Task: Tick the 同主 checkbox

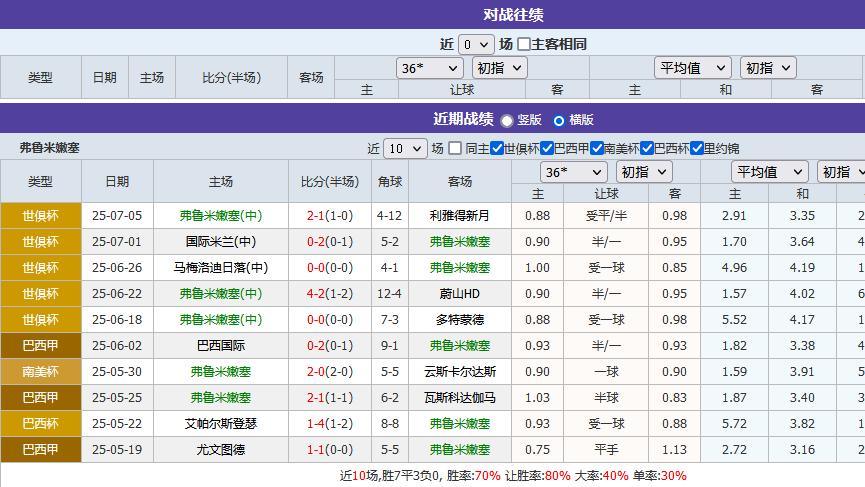Action: tap(455, 148)
